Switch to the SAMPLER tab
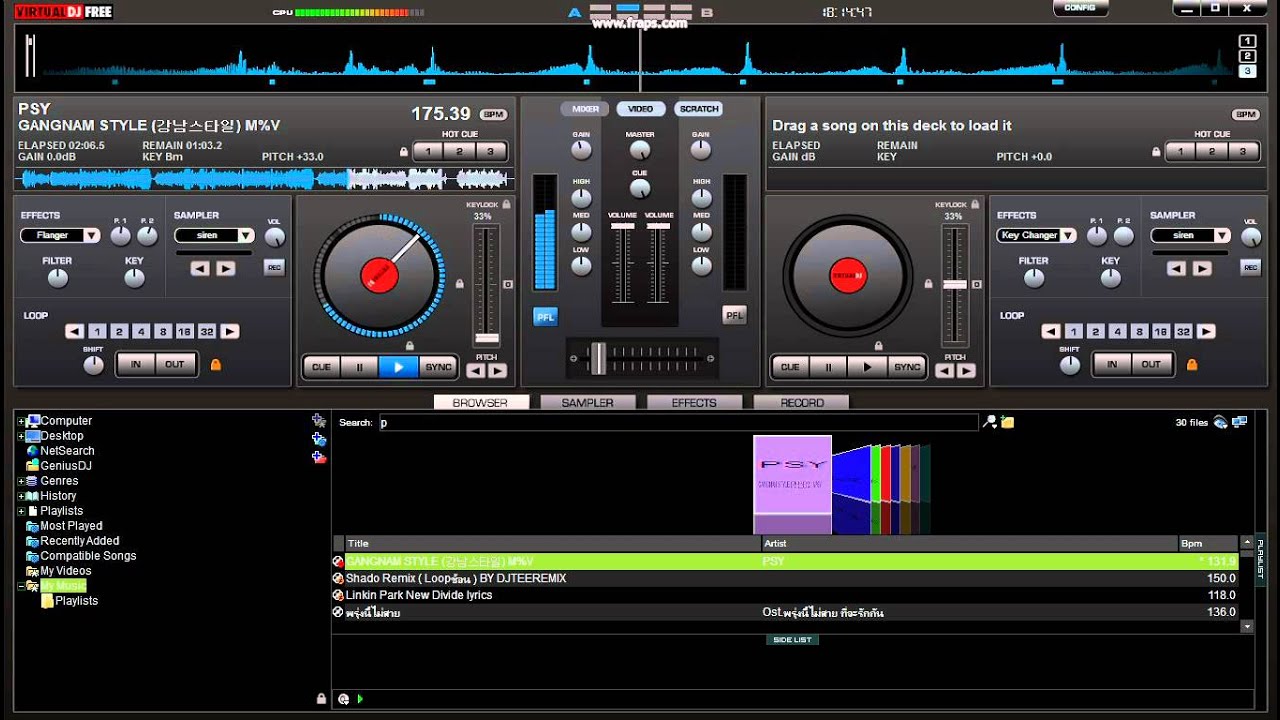Screen dimensions: 1280x720 (x=587, y=403)
